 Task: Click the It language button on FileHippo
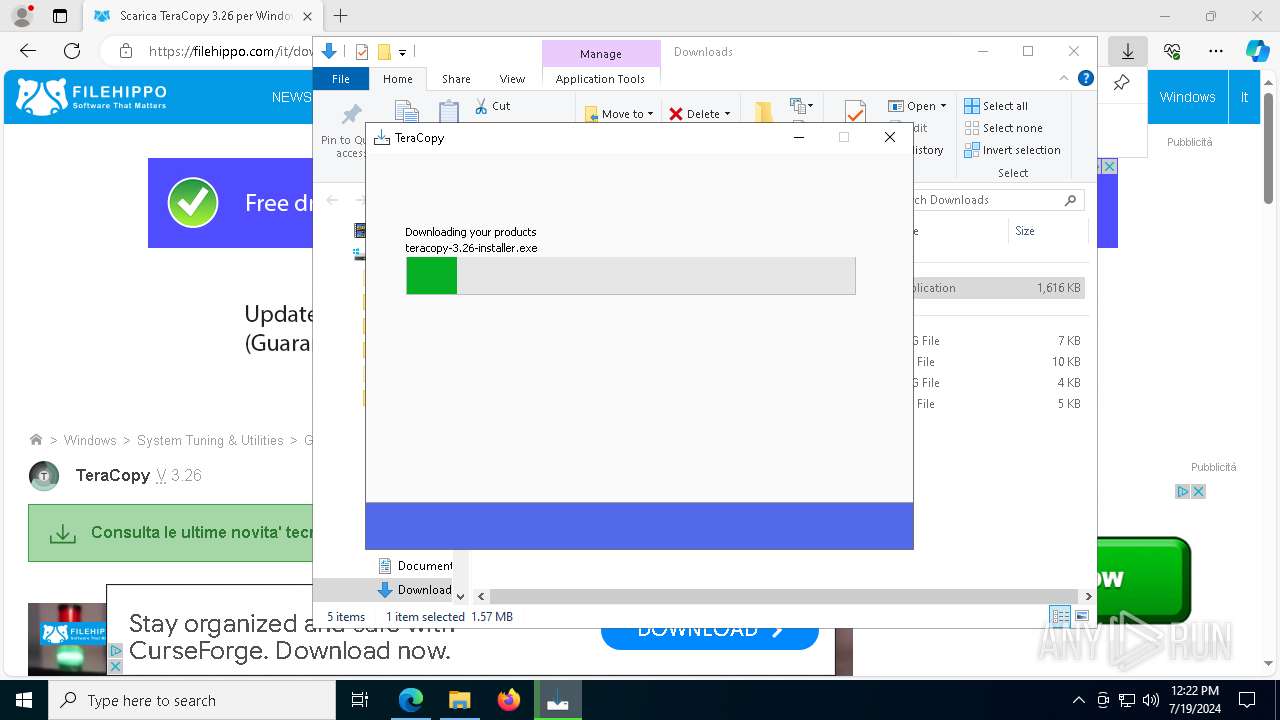tap(1244, 97)
